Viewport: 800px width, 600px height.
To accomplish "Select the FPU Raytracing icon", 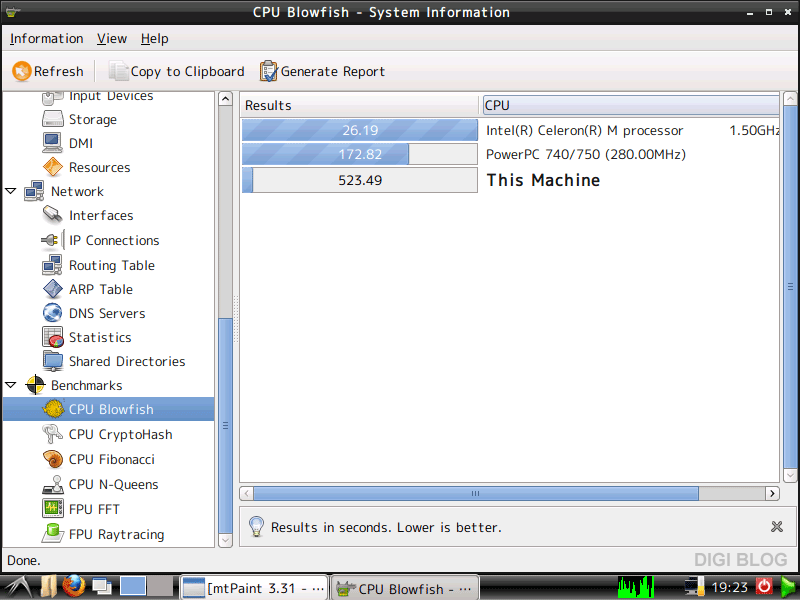I will click(x=53, y=534).
